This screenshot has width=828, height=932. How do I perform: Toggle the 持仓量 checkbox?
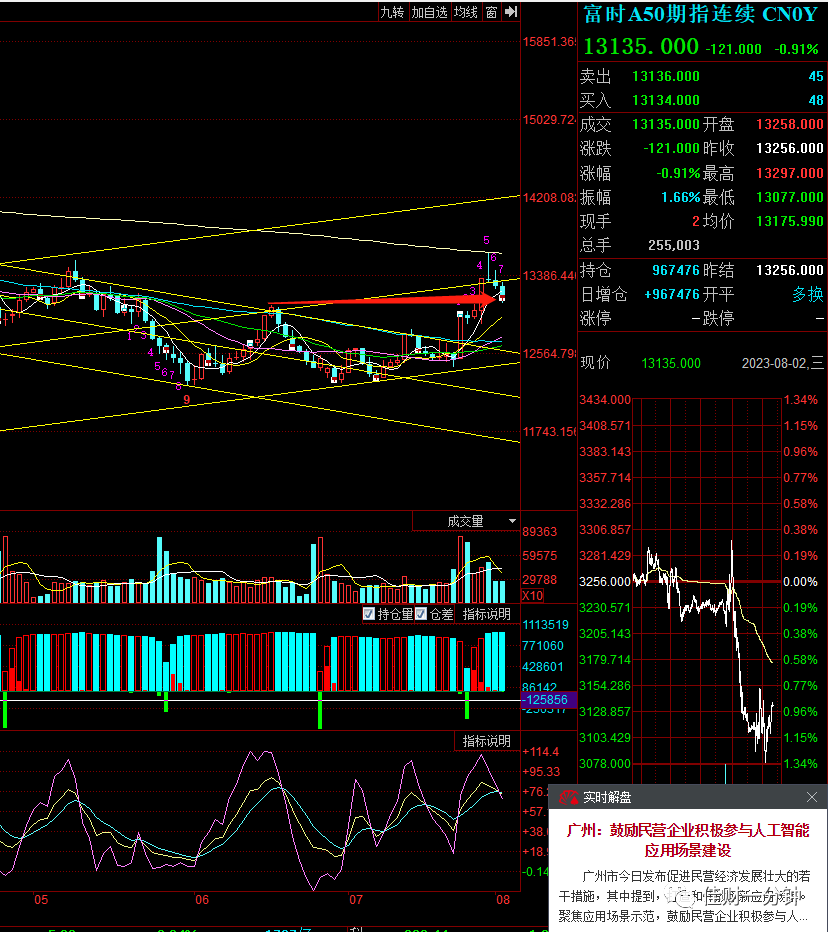click(369, 614)
